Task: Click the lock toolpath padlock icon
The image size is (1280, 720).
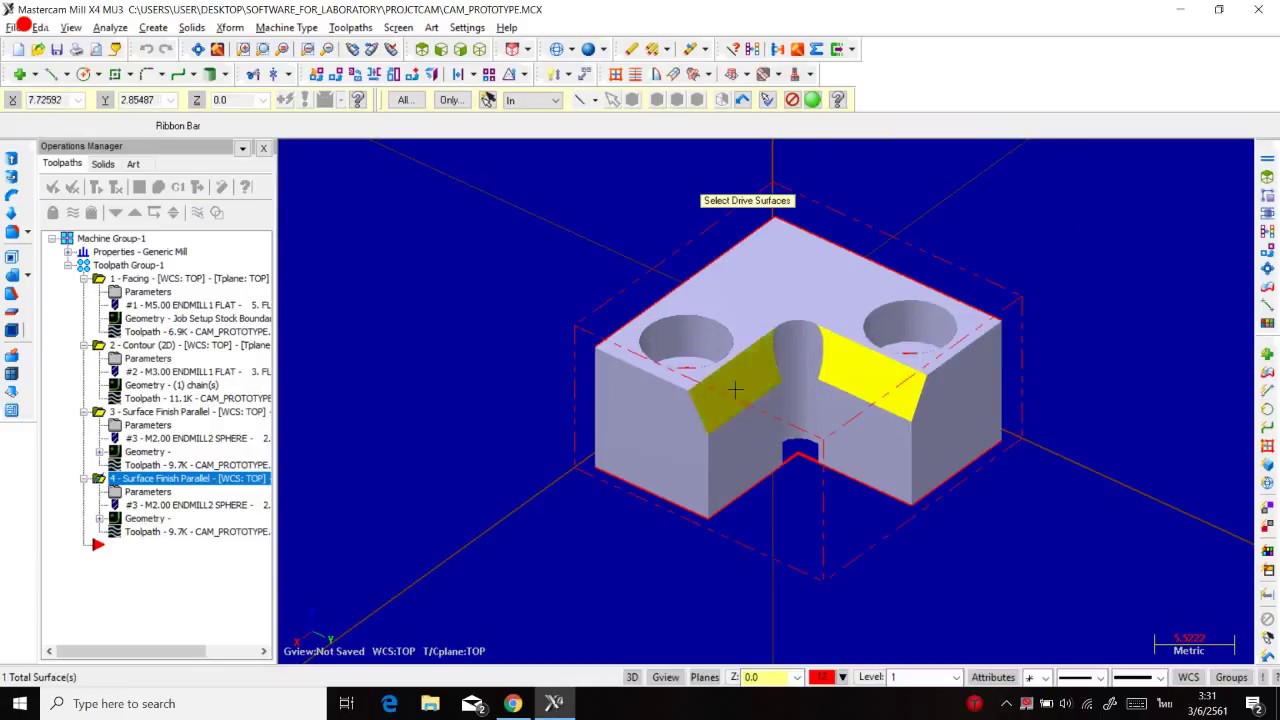Action: tap(53, 212)
